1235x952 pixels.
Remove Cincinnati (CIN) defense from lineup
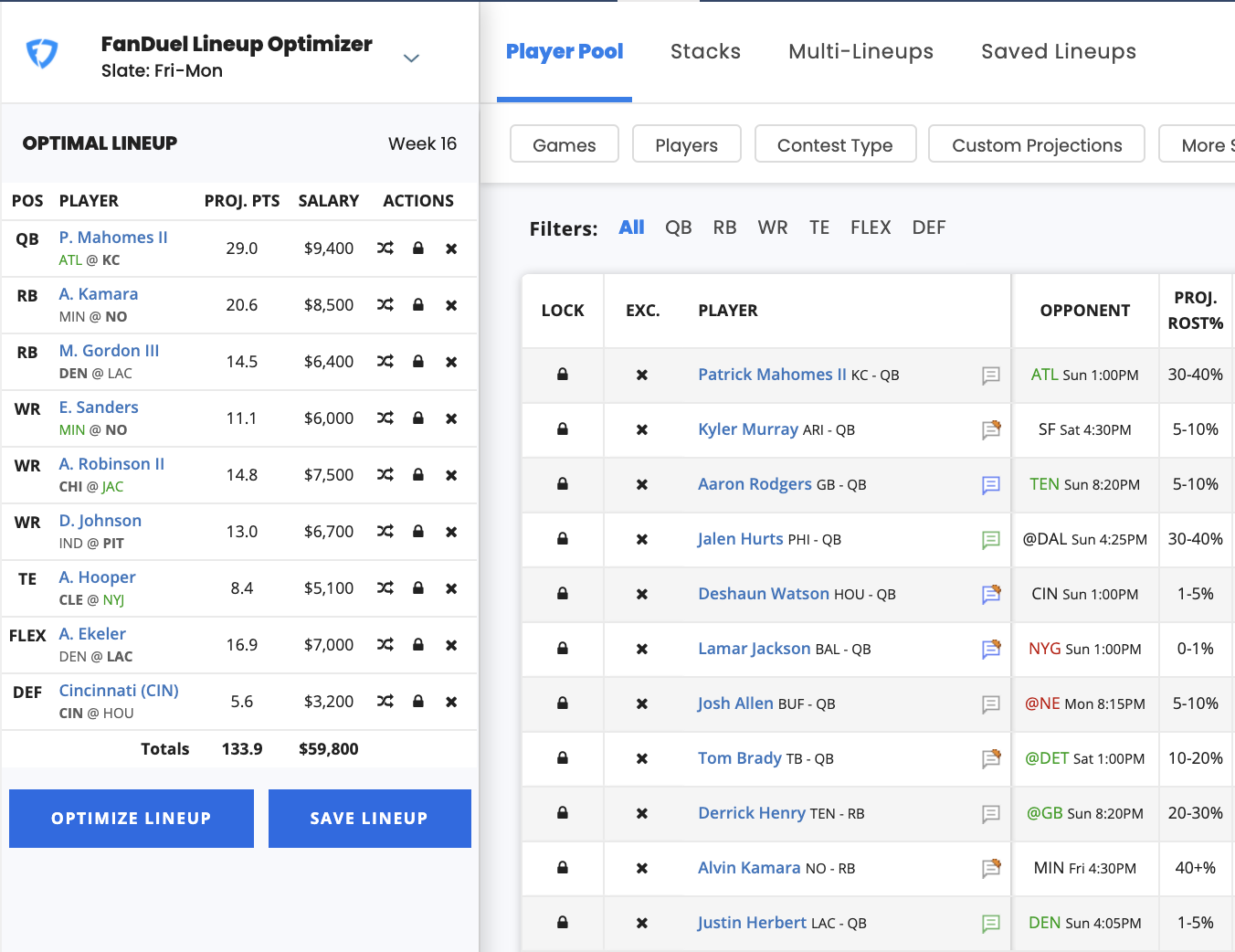451,702
